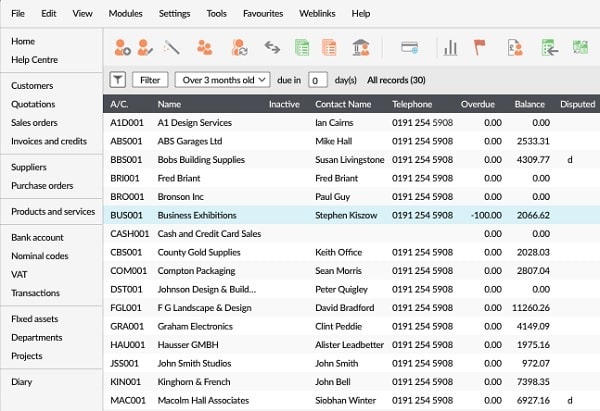600x411 pixels.
Task: Click the edit customer icon with checkmark
Action: pyautogui.click(x=145, y=48)
